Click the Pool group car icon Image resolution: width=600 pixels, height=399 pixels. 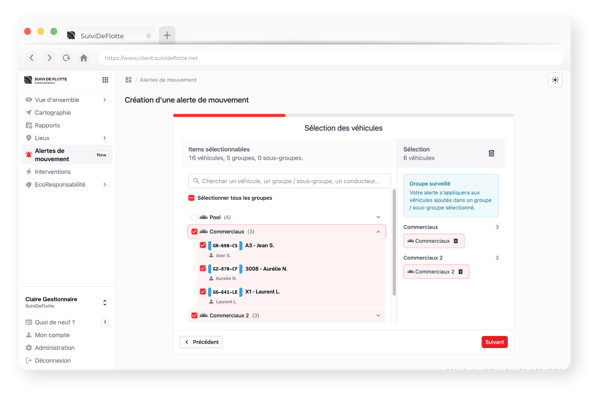(x=204, y=217)
